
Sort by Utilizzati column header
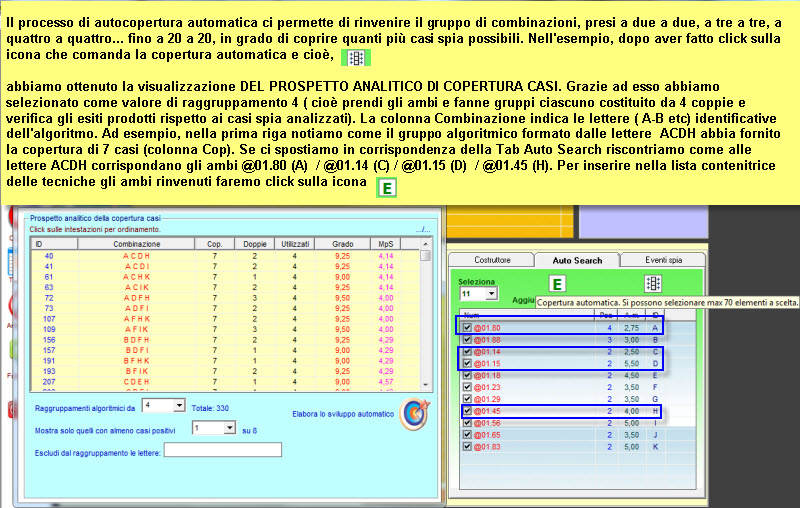pyautogui.click(x=295, y=244)
